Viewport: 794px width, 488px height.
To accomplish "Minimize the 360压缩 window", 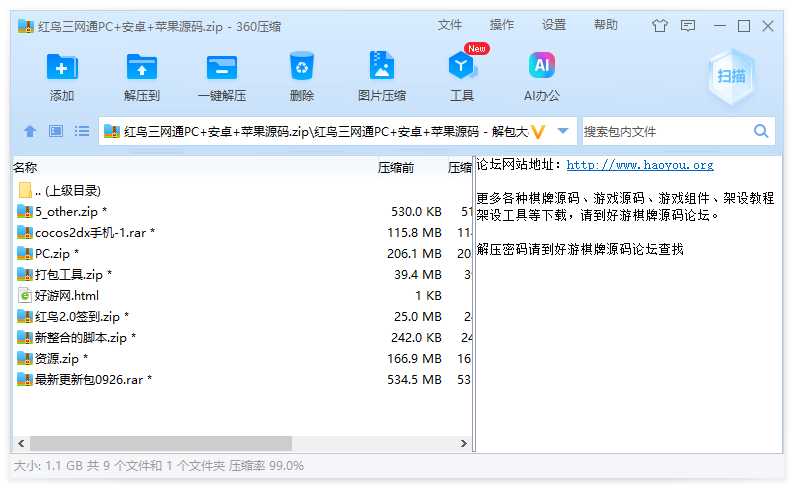I will tap(719, 26).
